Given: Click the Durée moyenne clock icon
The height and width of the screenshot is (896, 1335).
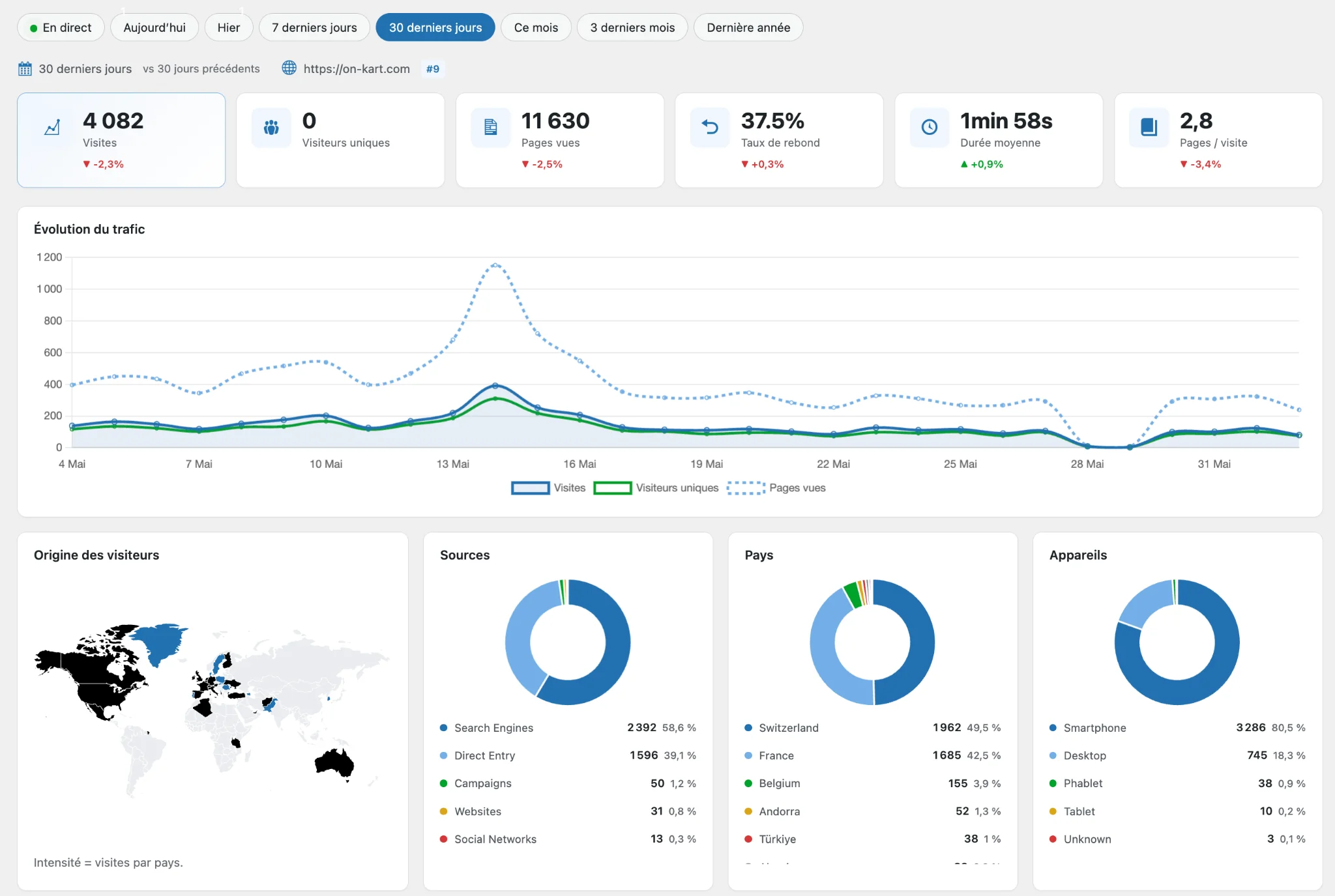Looking at the screenshot, I should [930, 127].
